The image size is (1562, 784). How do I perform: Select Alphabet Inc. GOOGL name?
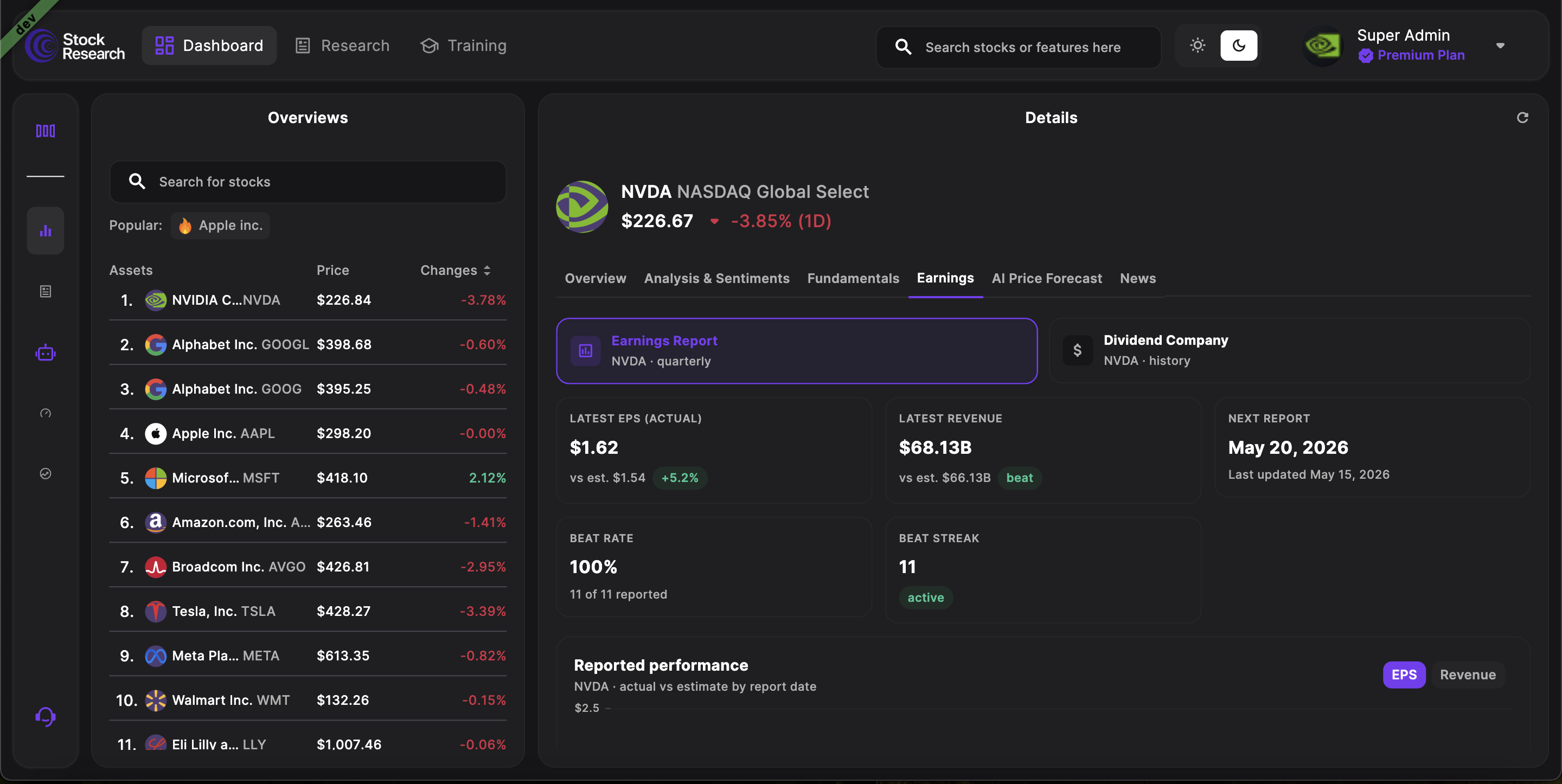click(241, 344)
